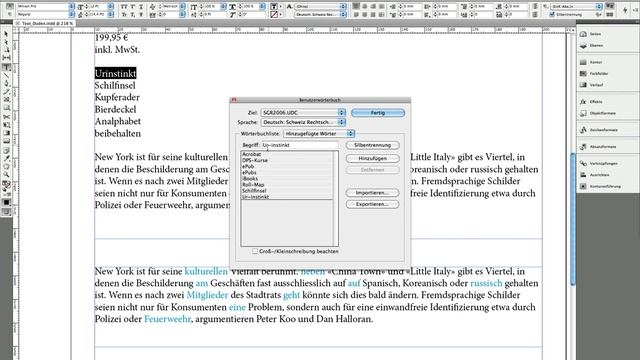Open the Ausrichten panel

point(599,175)
